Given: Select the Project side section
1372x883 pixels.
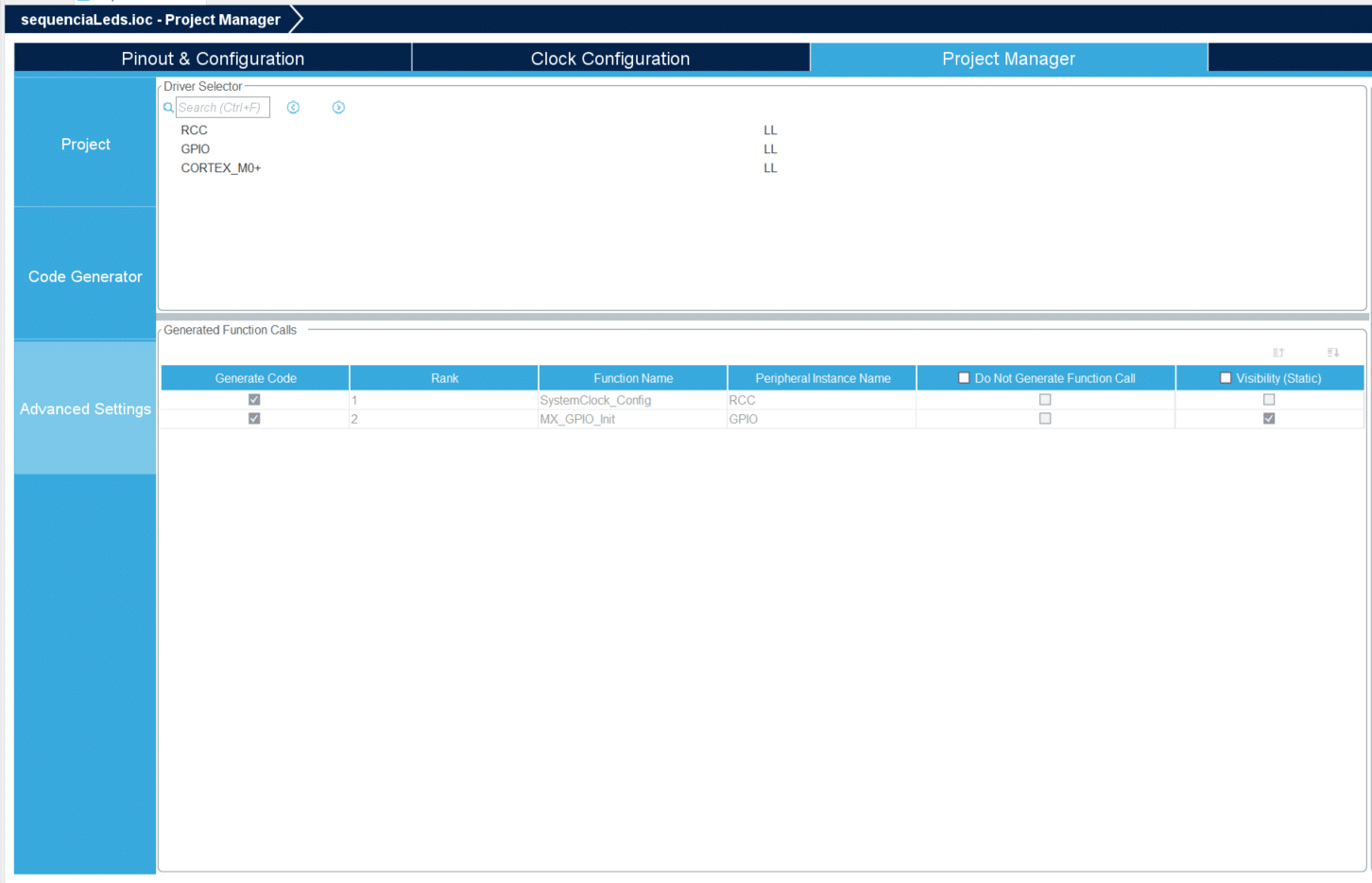Looking at the screenshot, I should 85,144.
